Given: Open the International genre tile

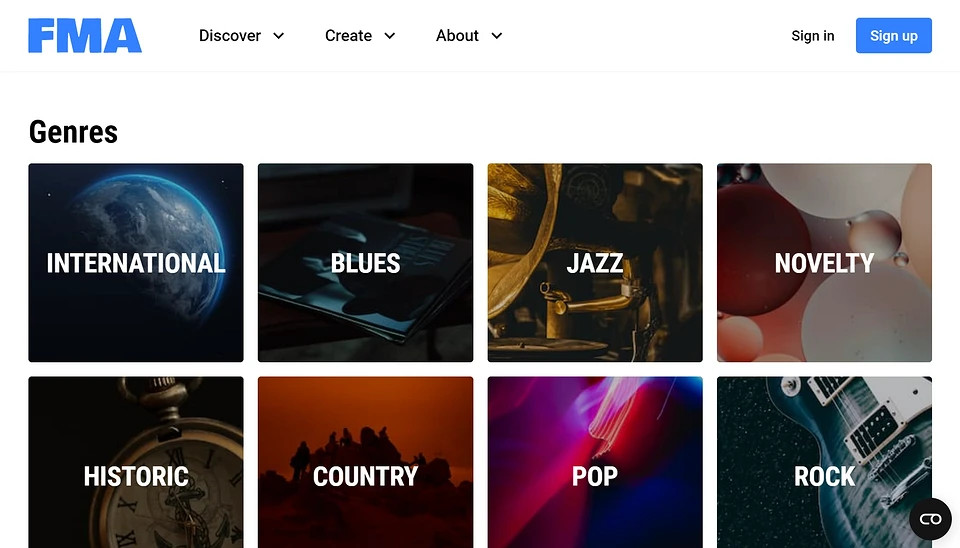Looking at the screenshot, I should coord(136,264).
